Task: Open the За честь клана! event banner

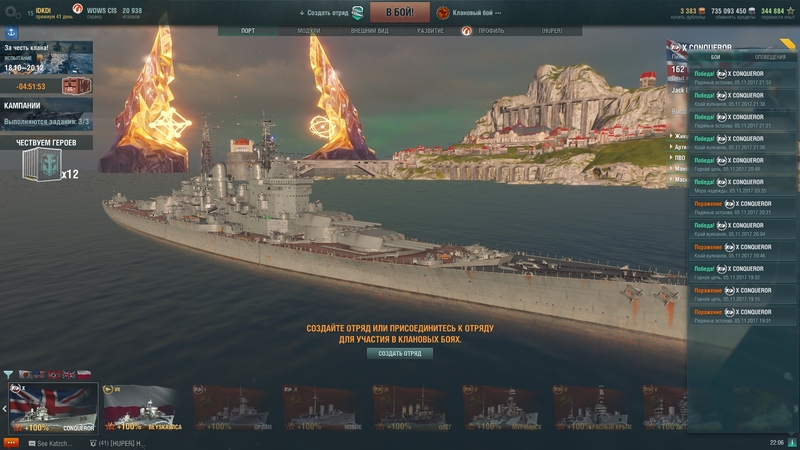Action: (46, 58)
